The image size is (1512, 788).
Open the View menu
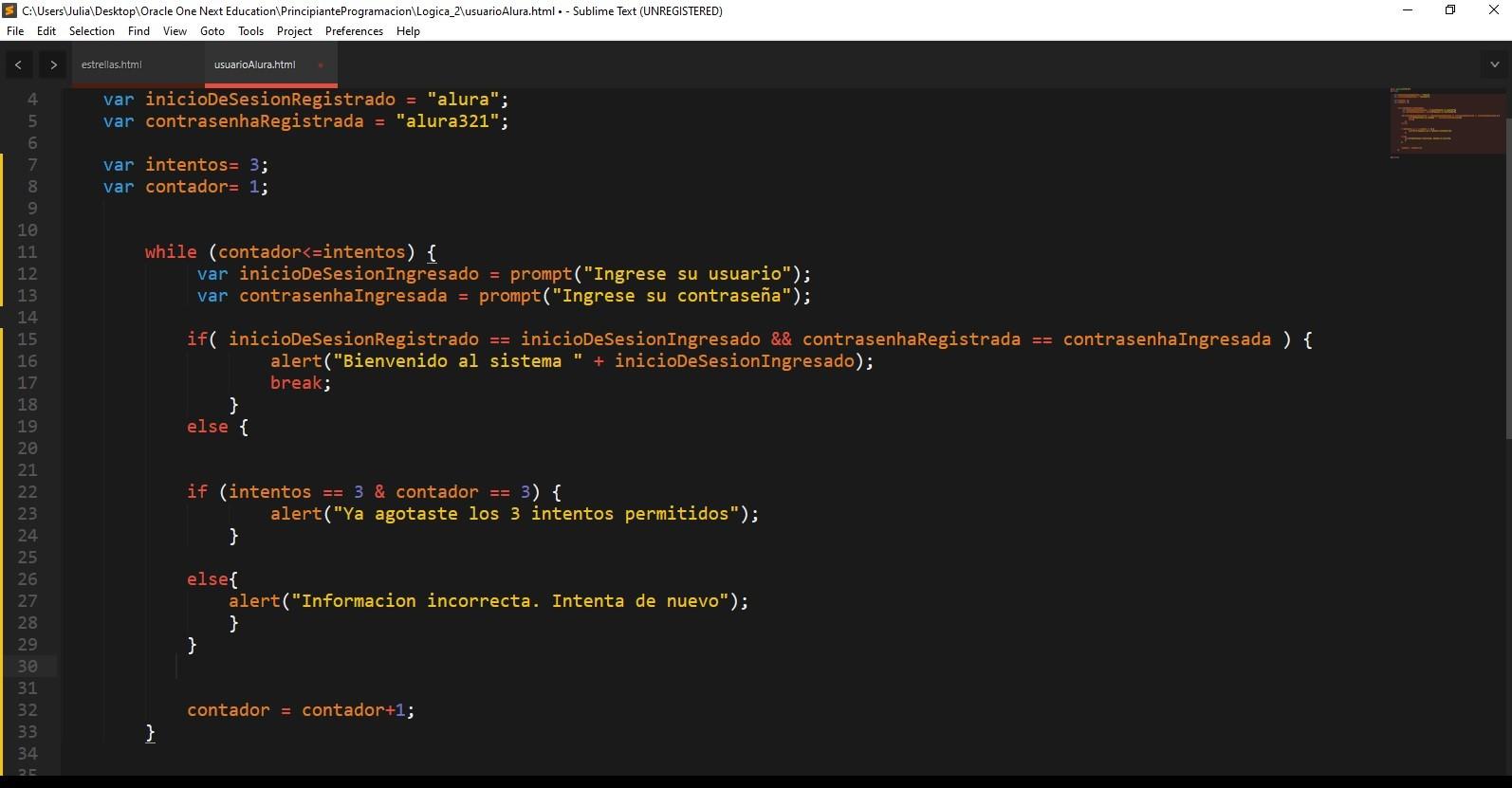(x=175, y=31)
